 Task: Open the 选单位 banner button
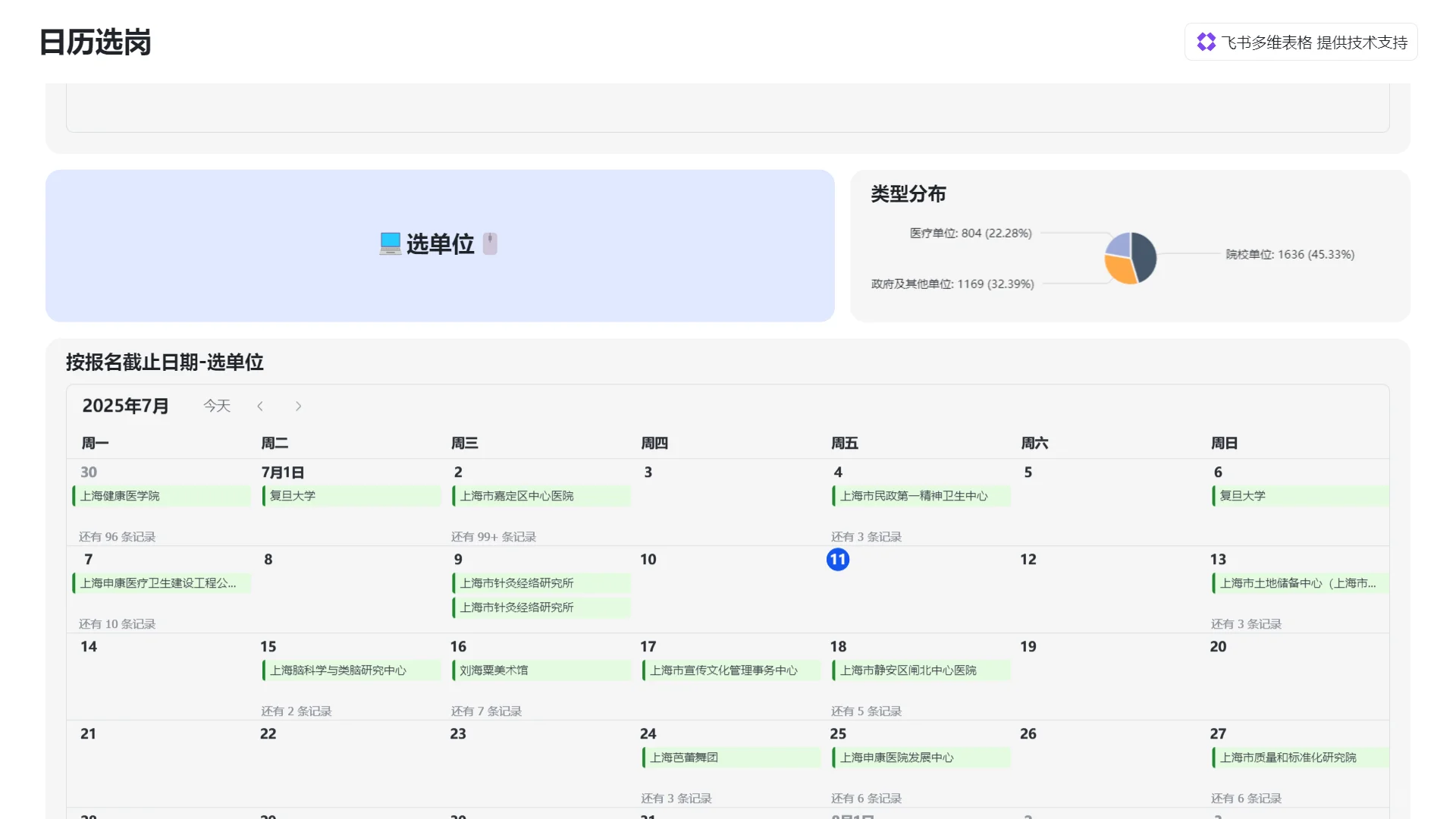440,246
